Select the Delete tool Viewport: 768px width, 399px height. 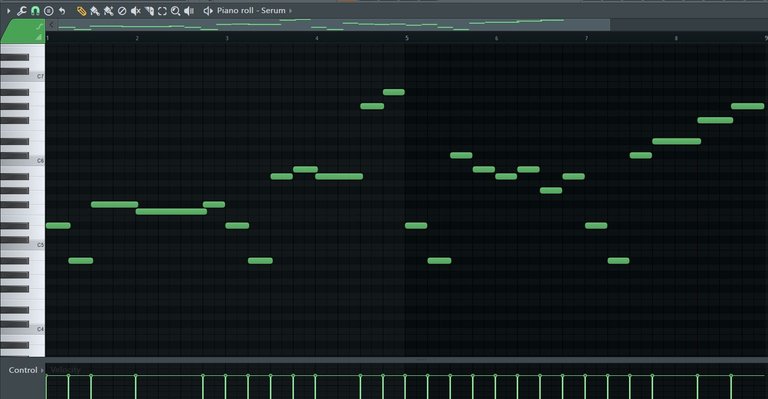point(122,10)
